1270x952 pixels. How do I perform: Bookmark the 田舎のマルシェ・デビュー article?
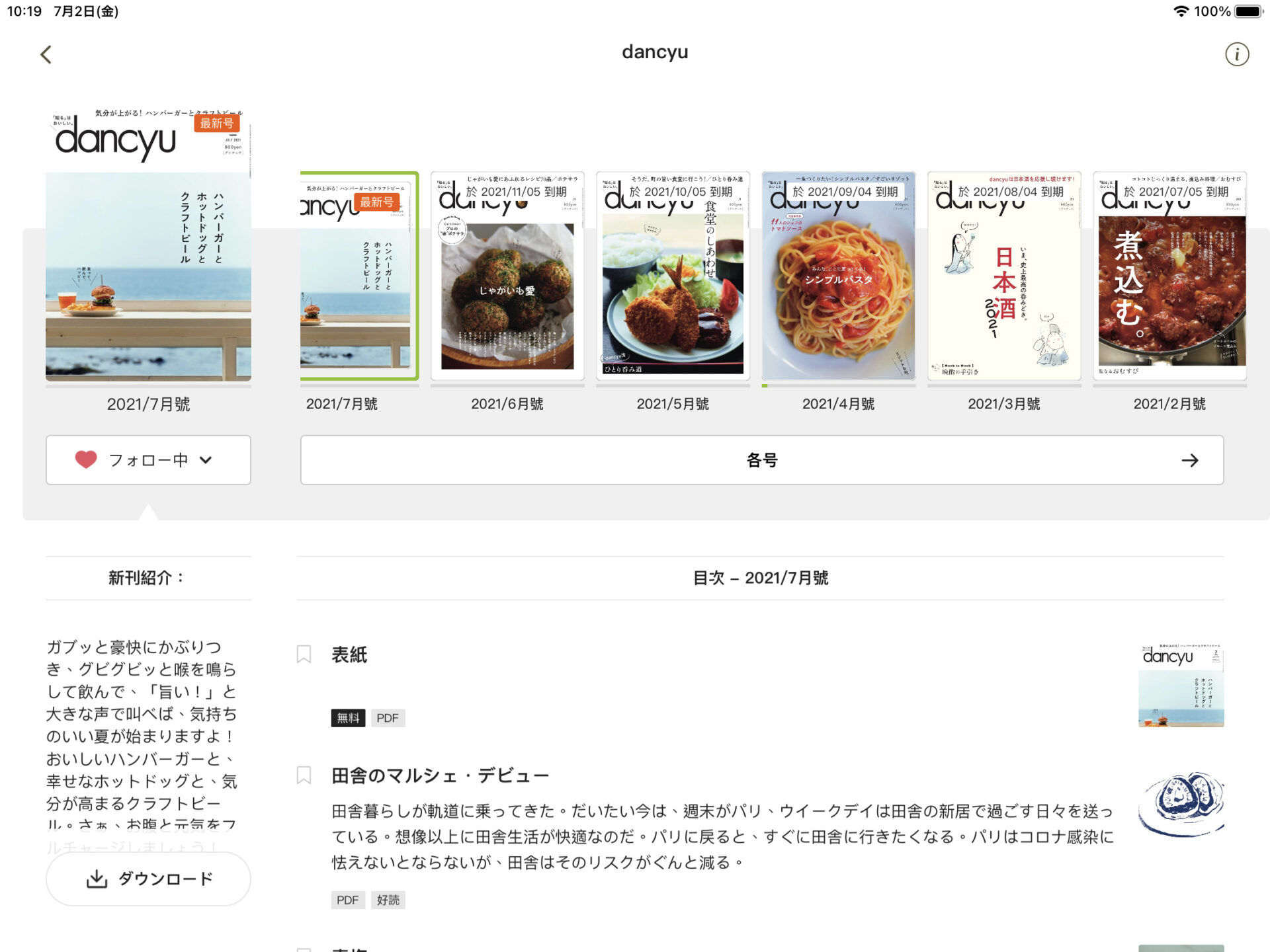(304, 775)
